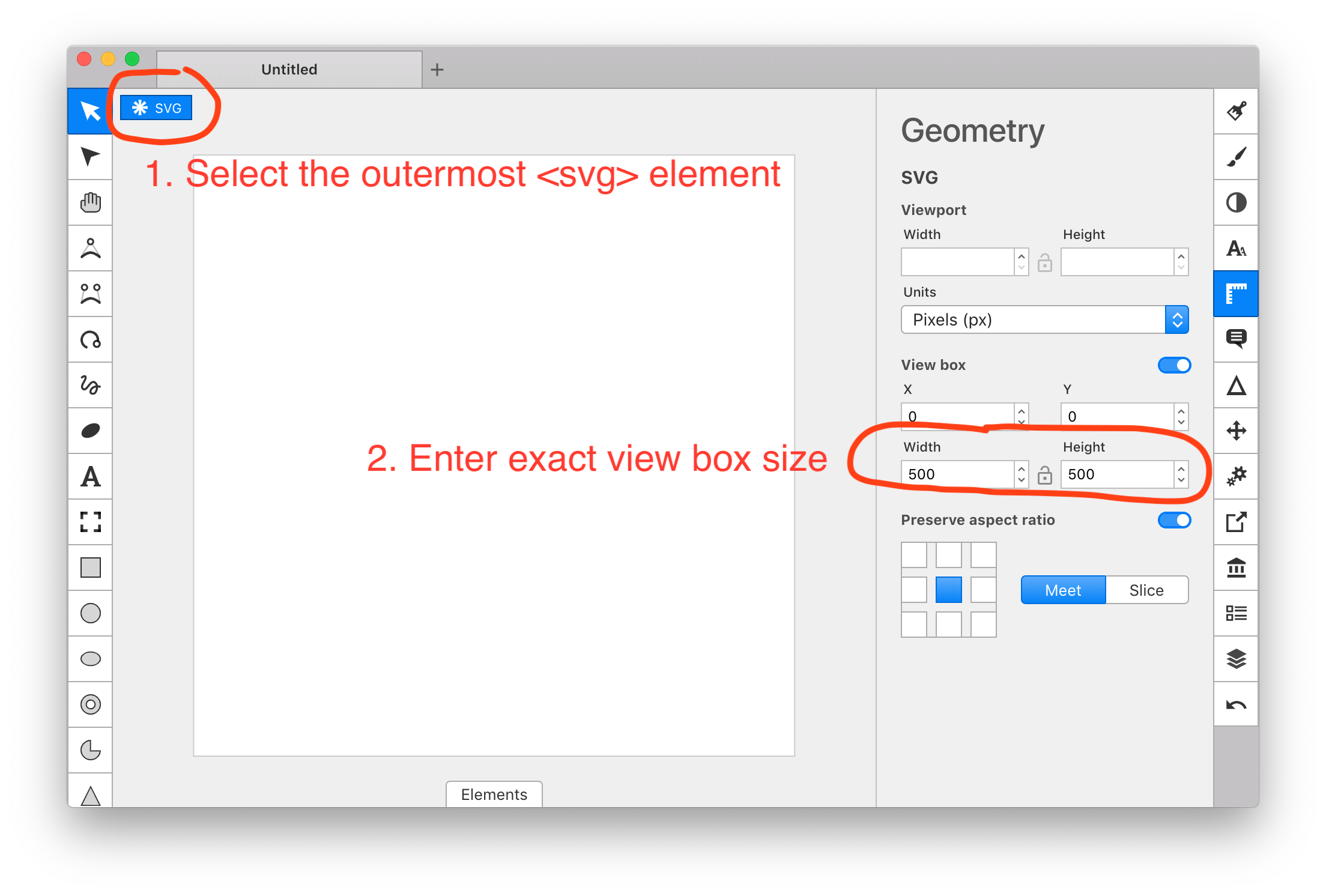Open the Transform move panel

[x=1236, y=431]
